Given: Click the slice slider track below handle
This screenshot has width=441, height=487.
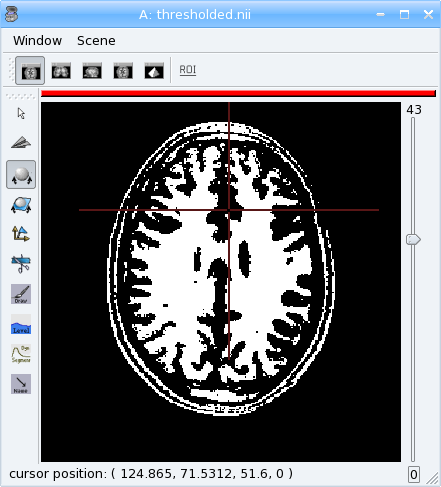Looking at the screenshot, I should point(413,353).
